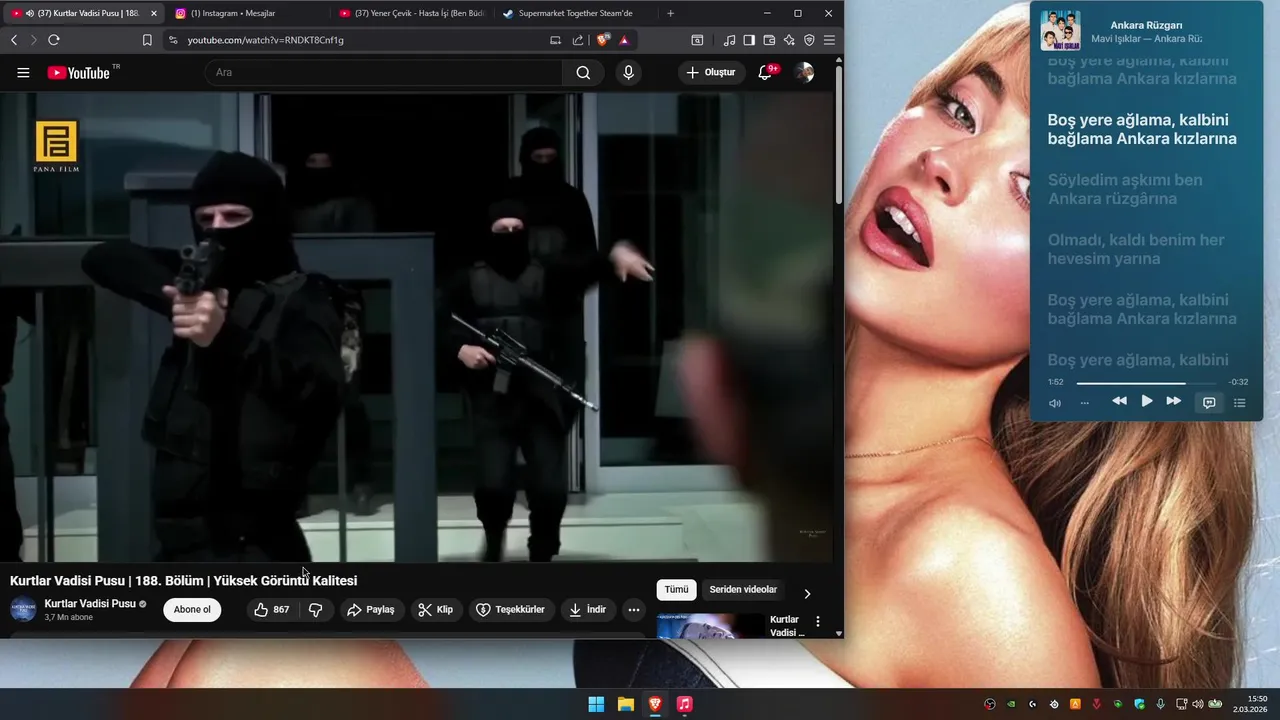Switch to the Supermarket Together Steam tab
1280x720 pixels.
tap(575, 13)
